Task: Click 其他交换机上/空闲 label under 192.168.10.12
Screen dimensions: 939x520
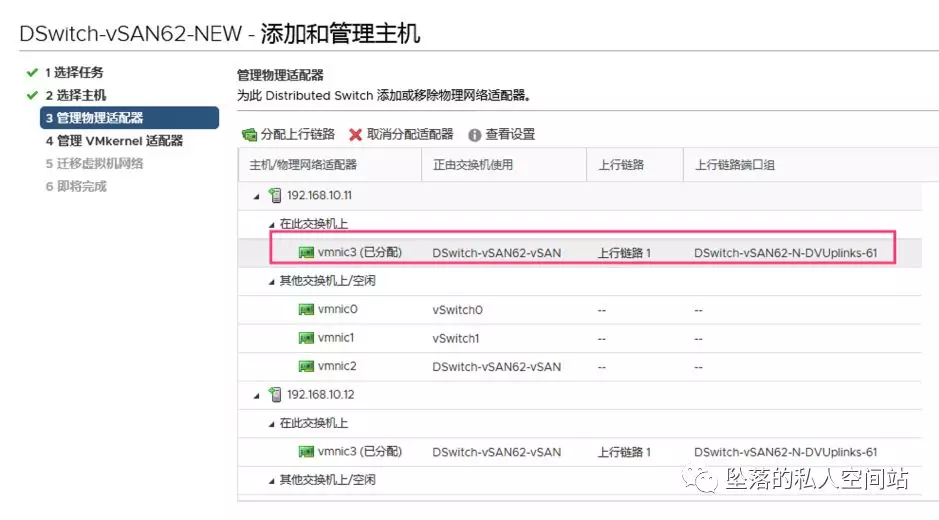Action: pos(328,480)
